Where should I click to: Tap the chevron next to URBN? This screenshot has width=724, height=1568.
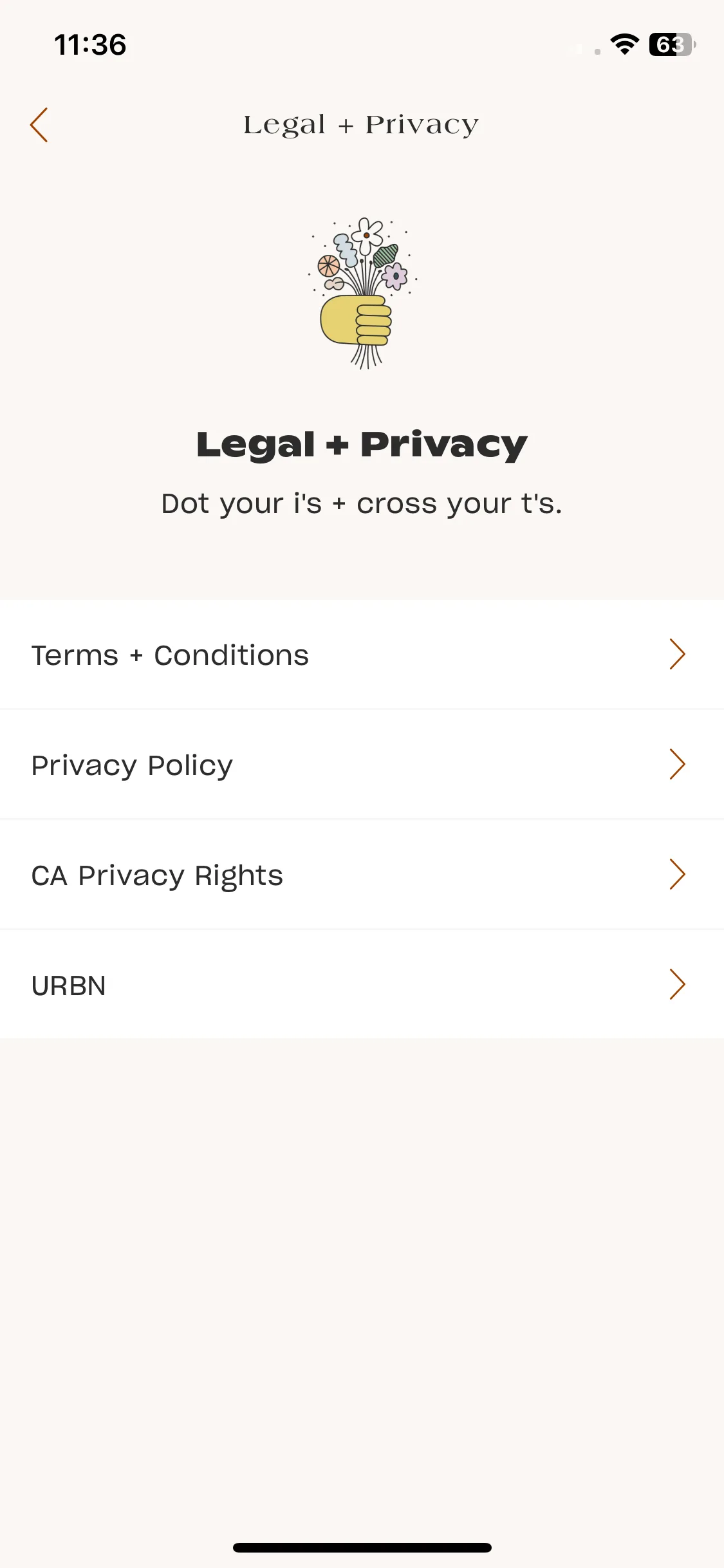677,984
